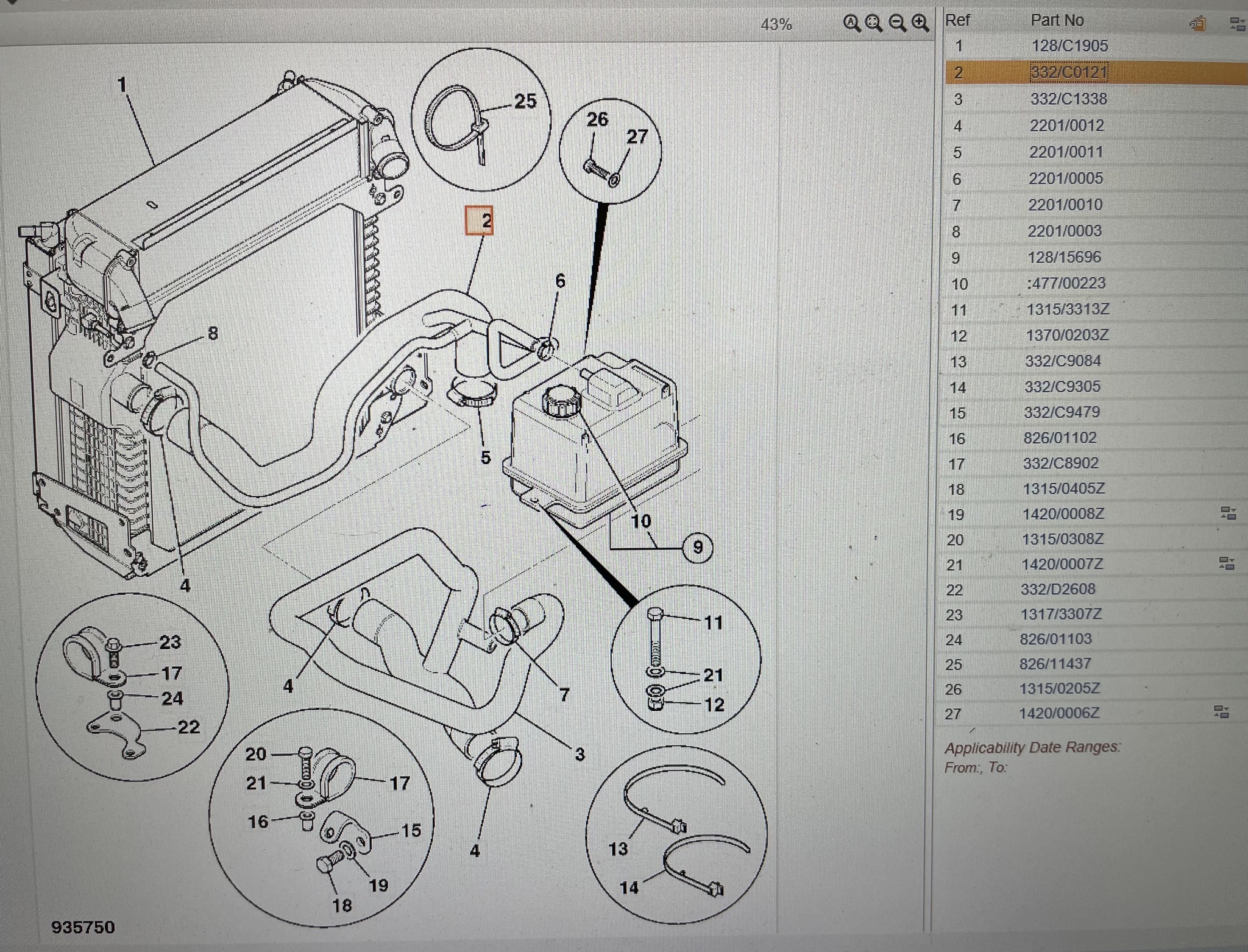Select part number 128/C1905
1248x952 pixels.
pos(1069,46)
